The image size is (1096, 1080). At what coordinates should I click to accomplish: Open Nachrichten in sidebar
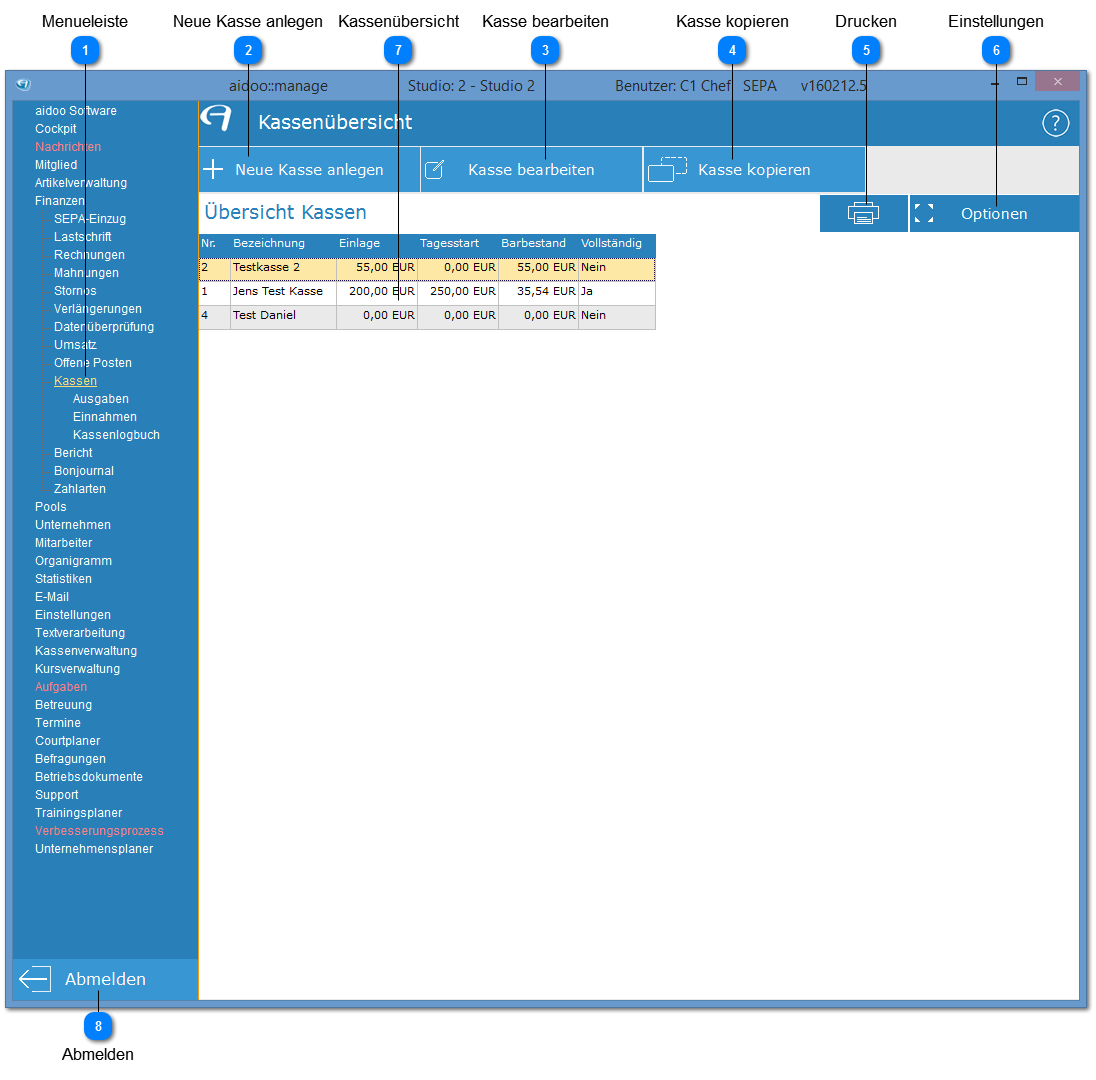(x=68, y=147)
